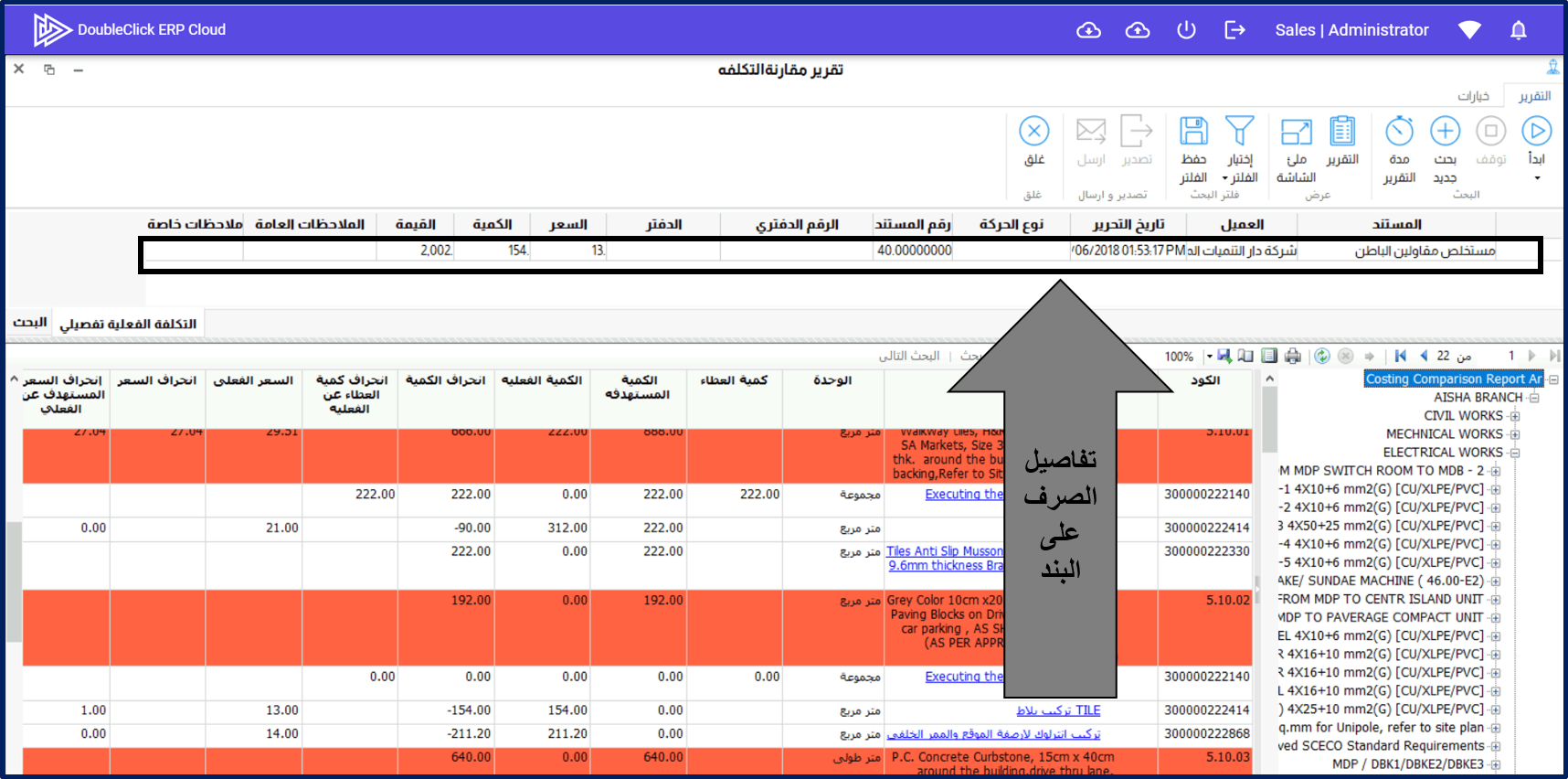
Task: Select the 4X25+10 mm2(G) [CU/XLPE/PVC] tree item
Action: tap(1381, 709)
